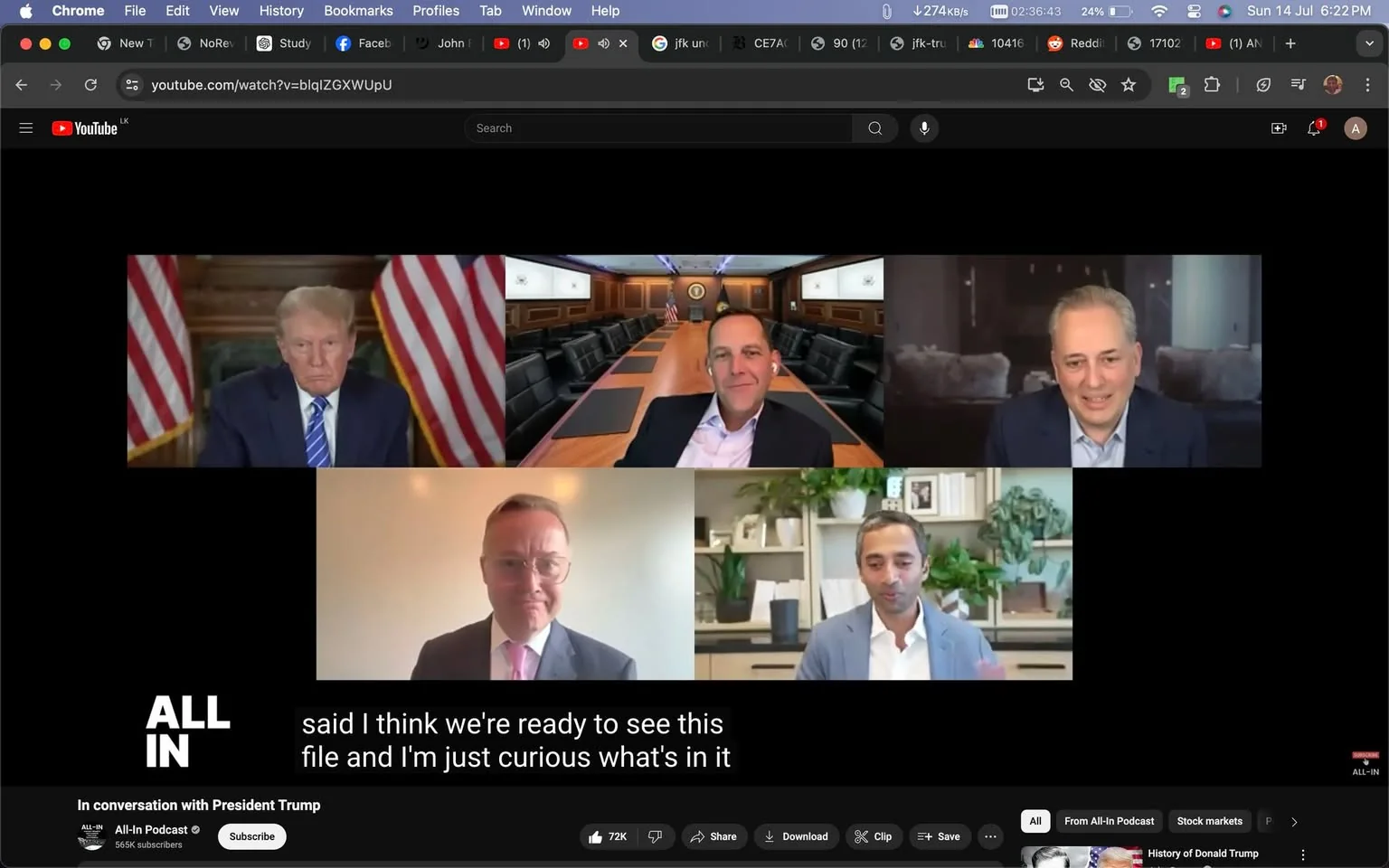
Task: Open the Window menu
Action: [x=546, y=11]
